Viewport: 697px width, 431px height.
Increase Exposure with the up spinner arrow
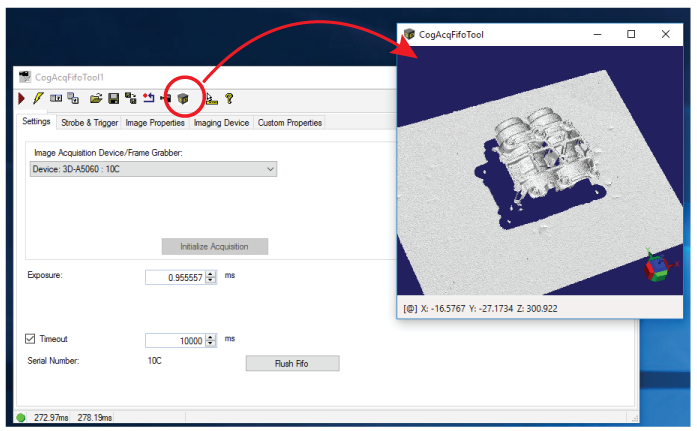pyautogui.click(x=211, y=274)
